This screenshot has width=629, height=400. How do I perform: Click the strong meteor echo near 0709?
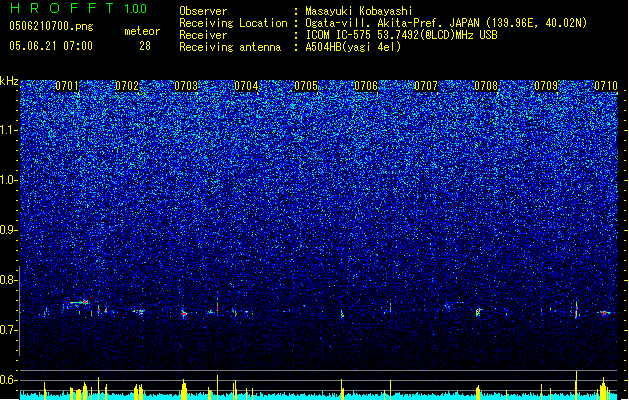[x=576, y=310]
